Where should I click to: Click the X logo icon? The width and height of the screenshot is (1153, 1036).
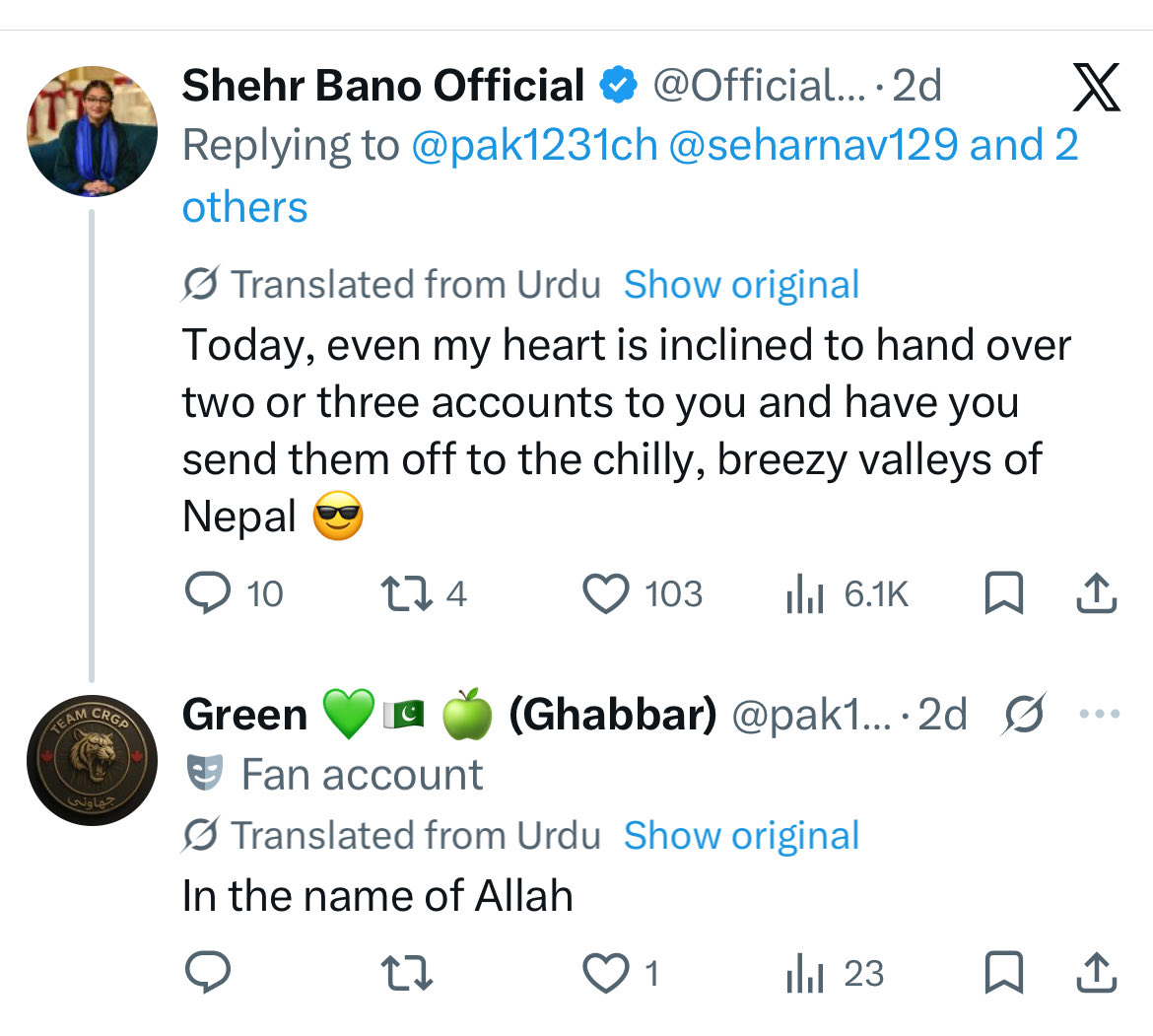(1095, 88)
